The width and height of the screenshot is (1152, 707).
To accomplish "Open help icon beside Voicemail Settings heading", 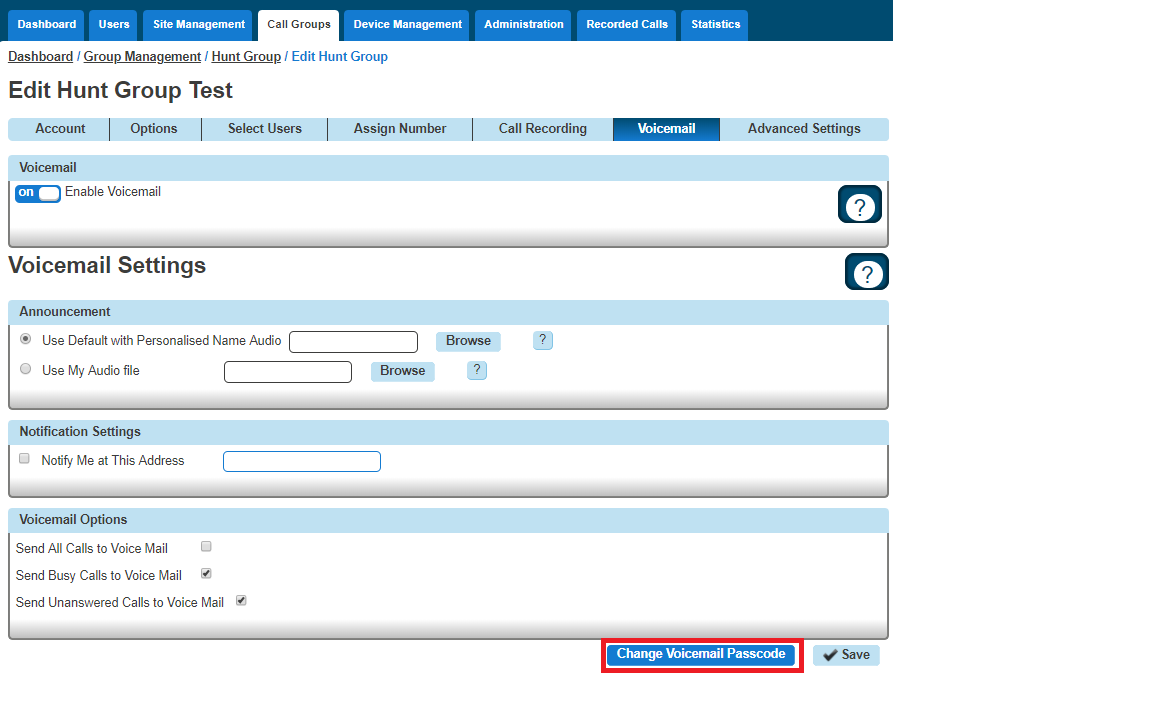I will click(x=867, y=272).
